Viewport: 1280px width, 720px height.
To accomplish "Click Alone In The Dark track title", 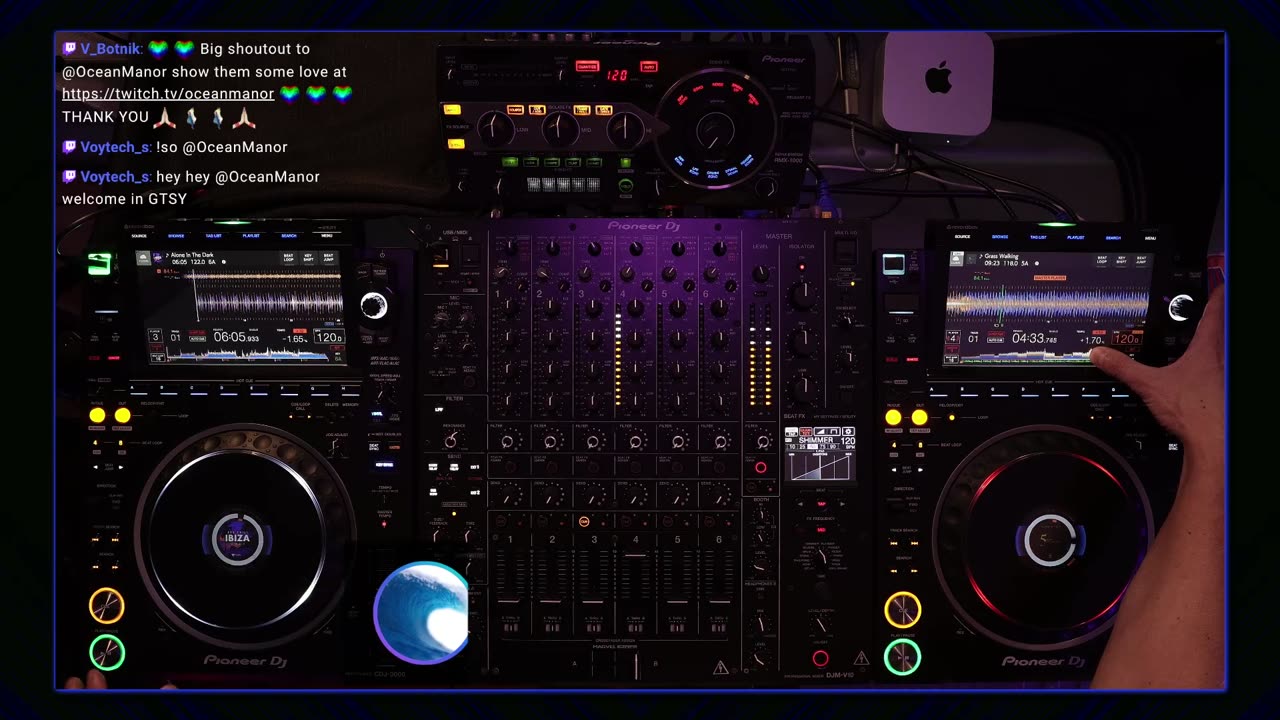I will (192, 256).
